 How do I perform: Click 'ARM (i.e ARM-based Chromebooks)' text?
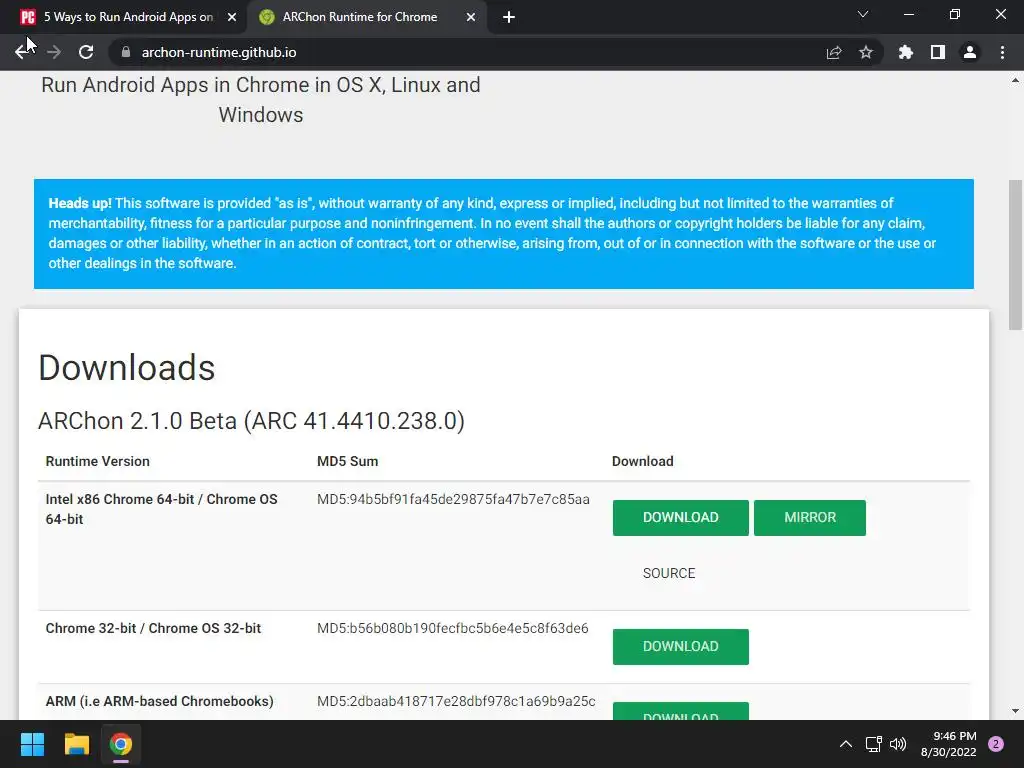pyautogui.click(x=159, y=701)
